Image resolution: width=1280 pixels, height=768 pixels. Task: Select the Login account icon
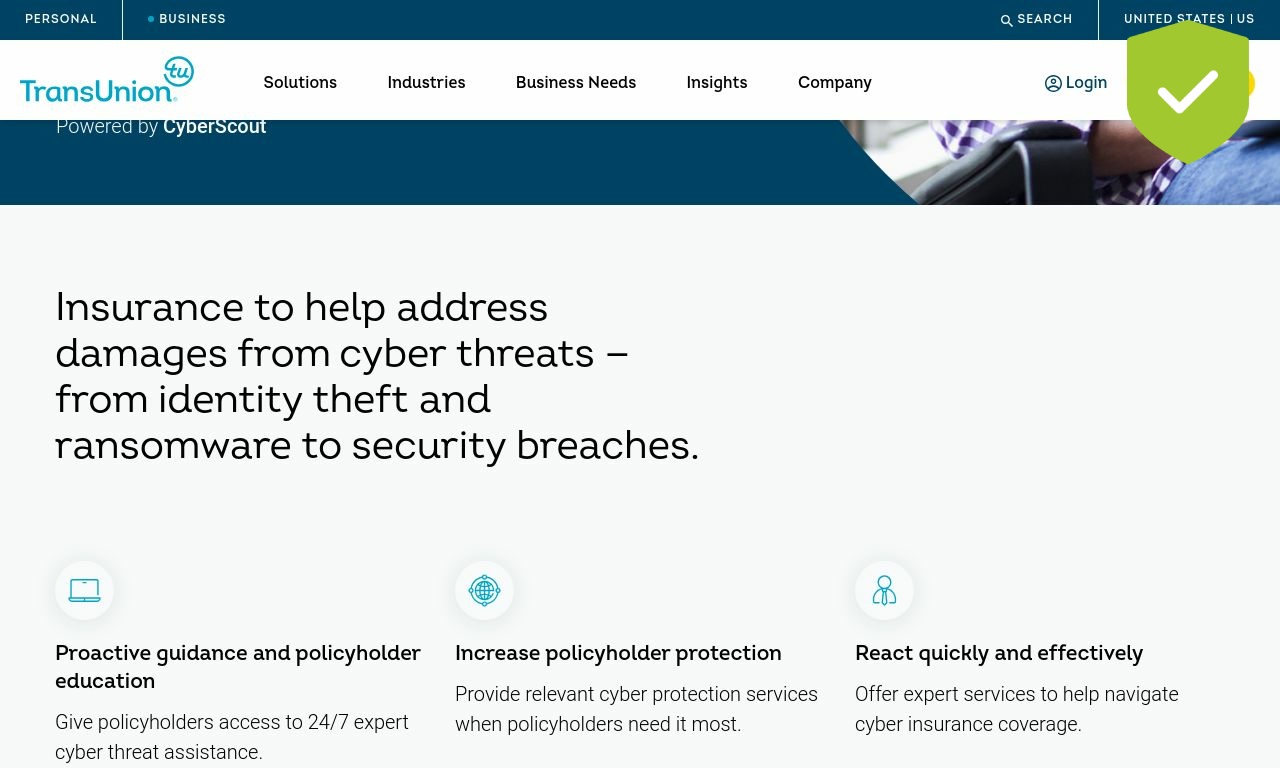[x=1052, y=83]
